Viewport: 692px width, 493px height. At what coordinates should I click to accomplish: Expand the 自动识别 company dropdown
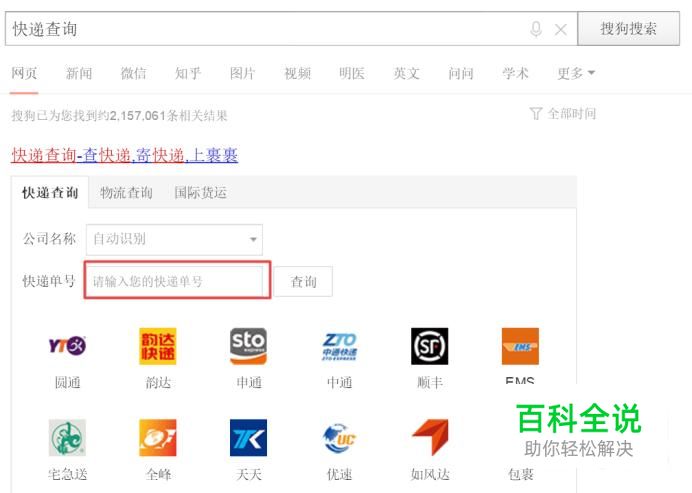pyautogui.click(x=174, y=240)
